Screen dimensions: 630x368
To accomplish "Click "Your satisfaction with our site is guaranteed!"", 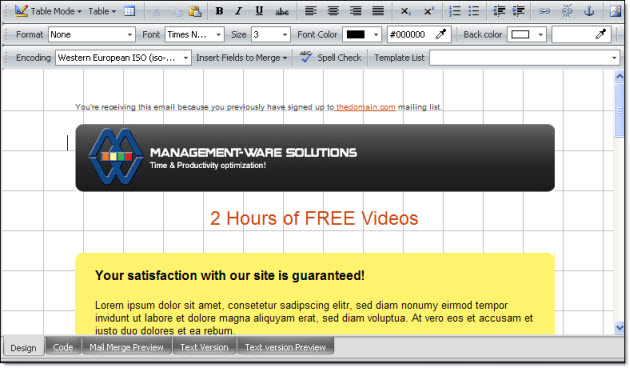I will [230, 276].
